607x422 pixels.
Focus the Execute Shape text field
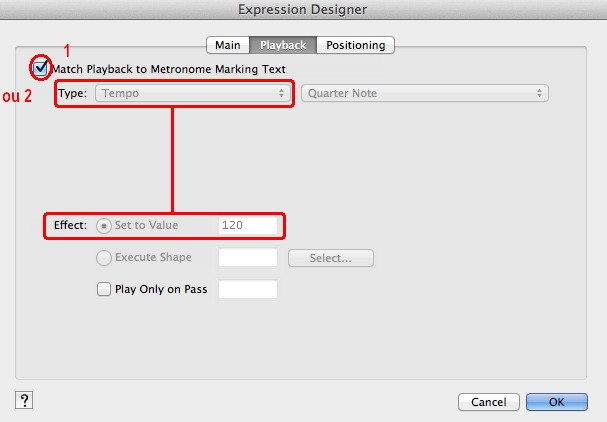(x=247, y=258)
